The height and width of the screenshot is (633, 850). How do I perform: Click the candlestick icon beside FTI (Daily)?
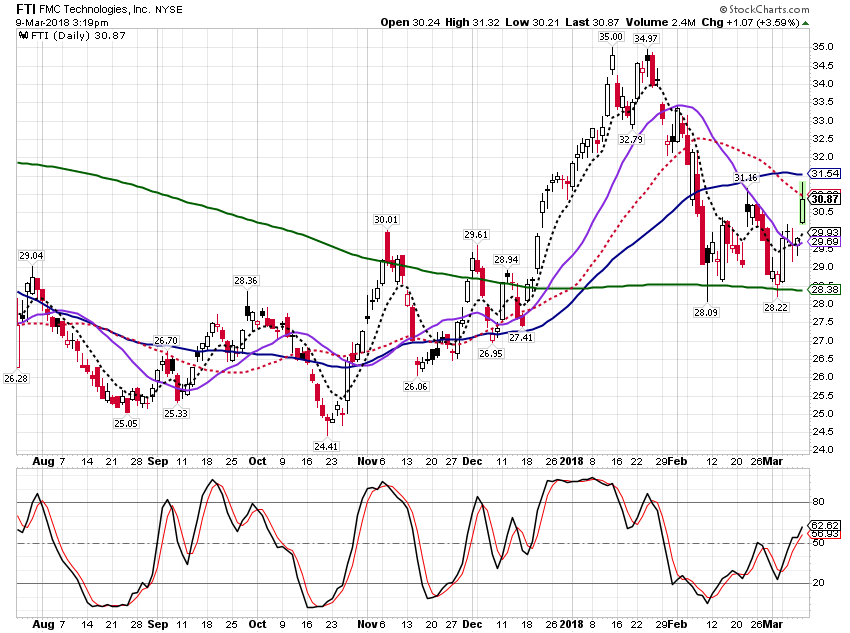coord(23,36)
